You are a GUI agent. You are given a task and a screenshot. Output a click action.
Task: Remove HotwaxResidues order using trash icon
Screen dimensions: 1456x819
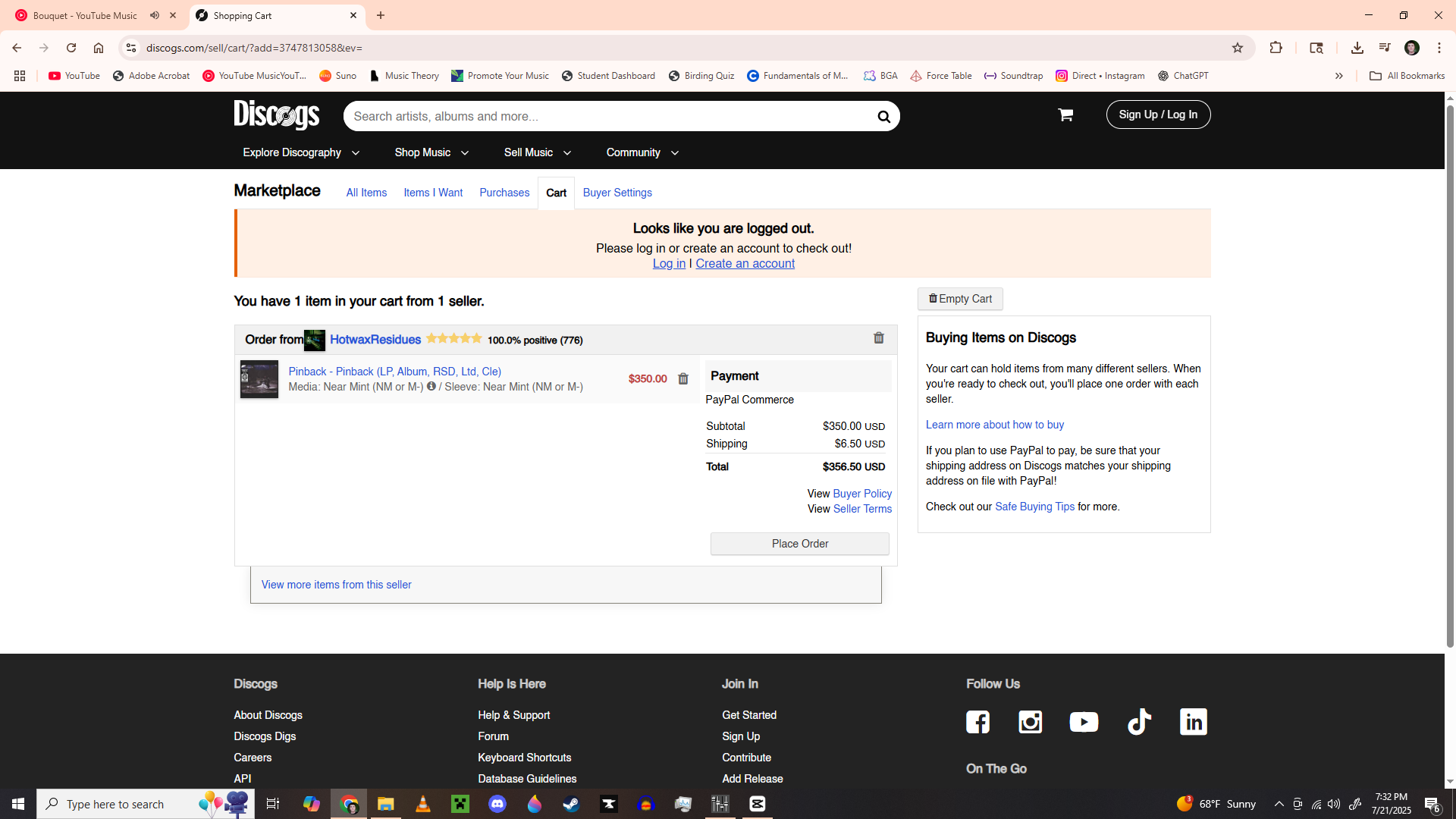click(x=879, y=338)
